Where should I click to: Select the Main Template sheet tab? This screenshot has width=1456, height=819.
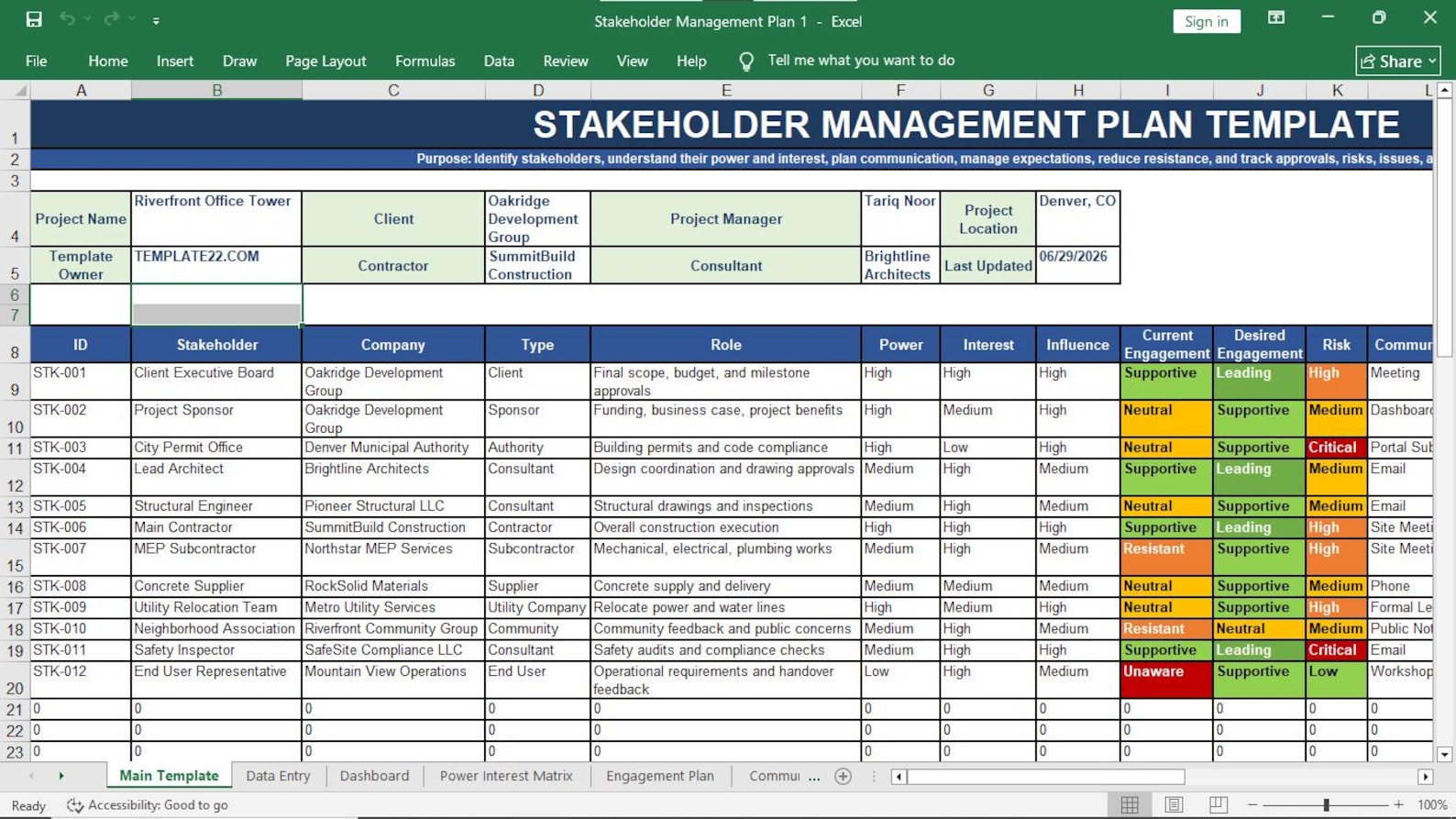[169, 776]
